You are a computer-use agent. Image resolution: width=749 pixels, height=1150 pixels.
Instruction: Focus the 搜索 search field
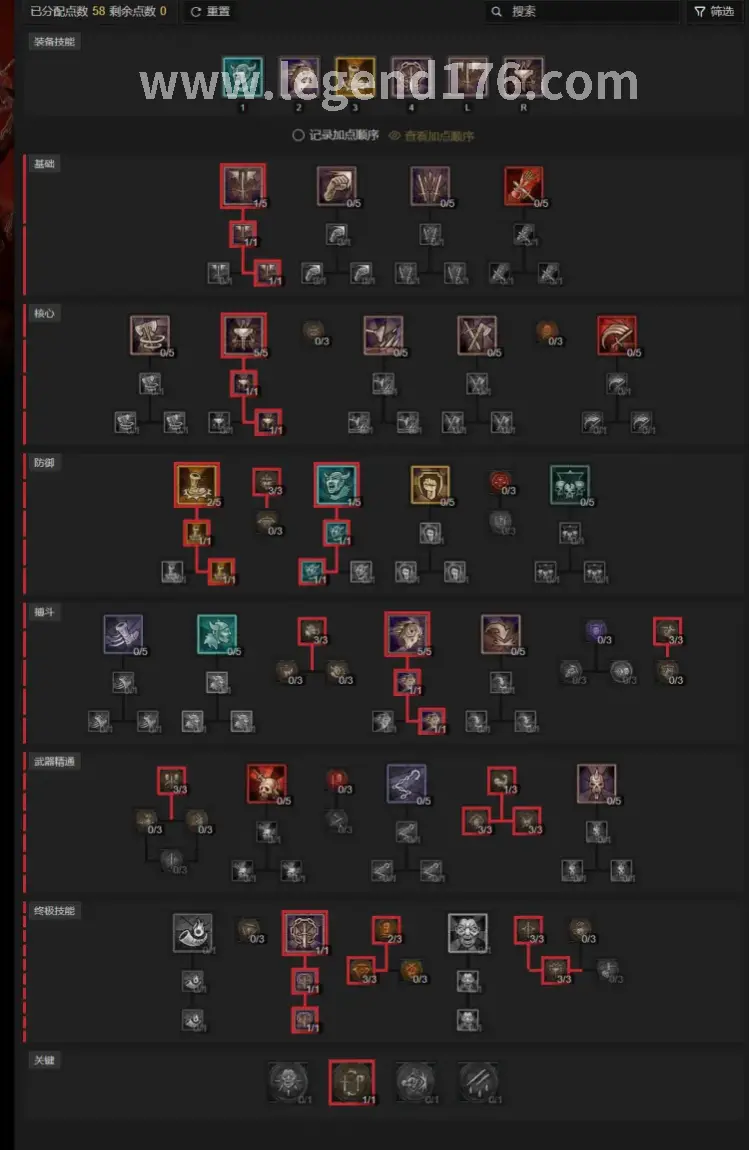tap(582, 11)
